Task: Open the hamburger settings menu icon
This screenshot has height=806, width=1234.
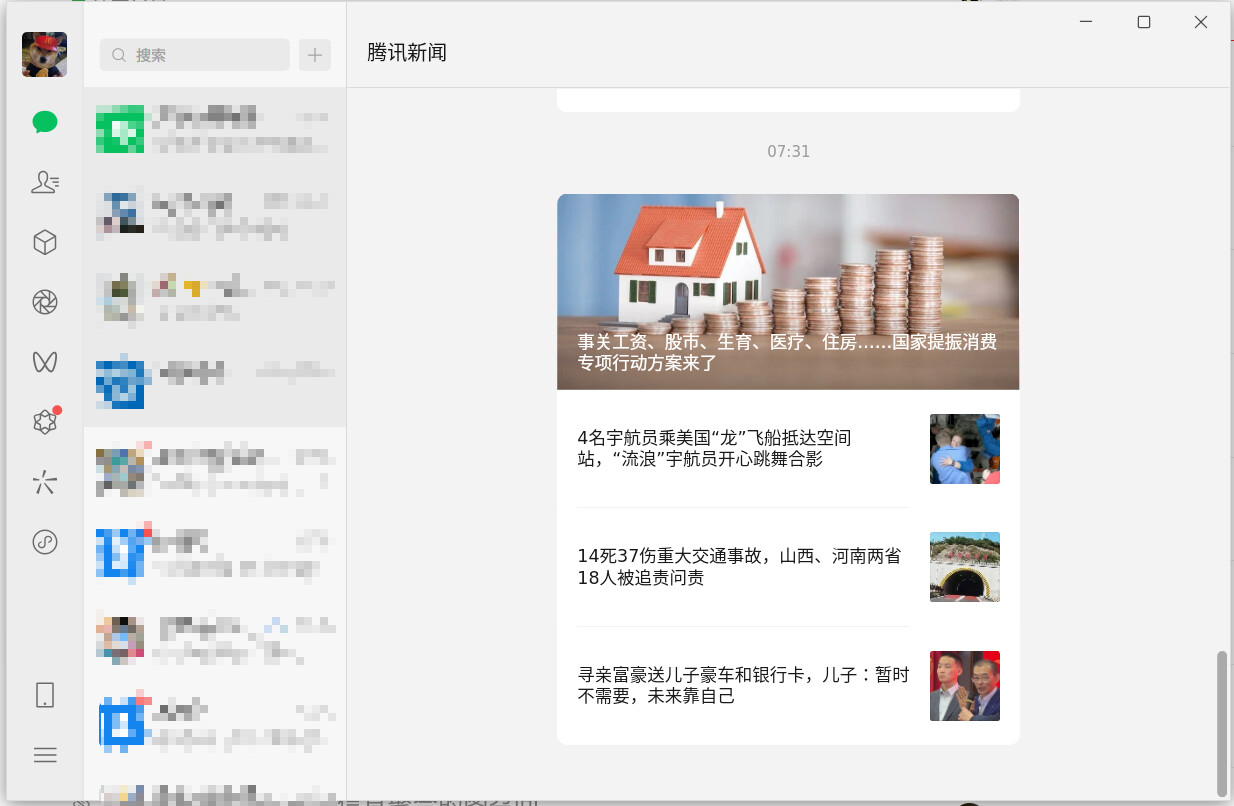Action: click(45, 755)
